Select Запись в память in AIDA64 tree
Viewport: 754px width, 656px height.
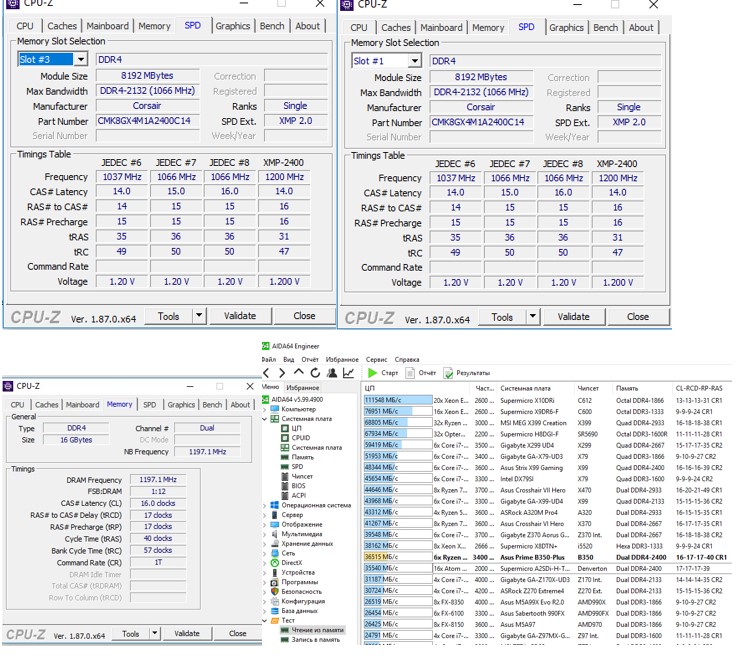[x=314, y=639]
